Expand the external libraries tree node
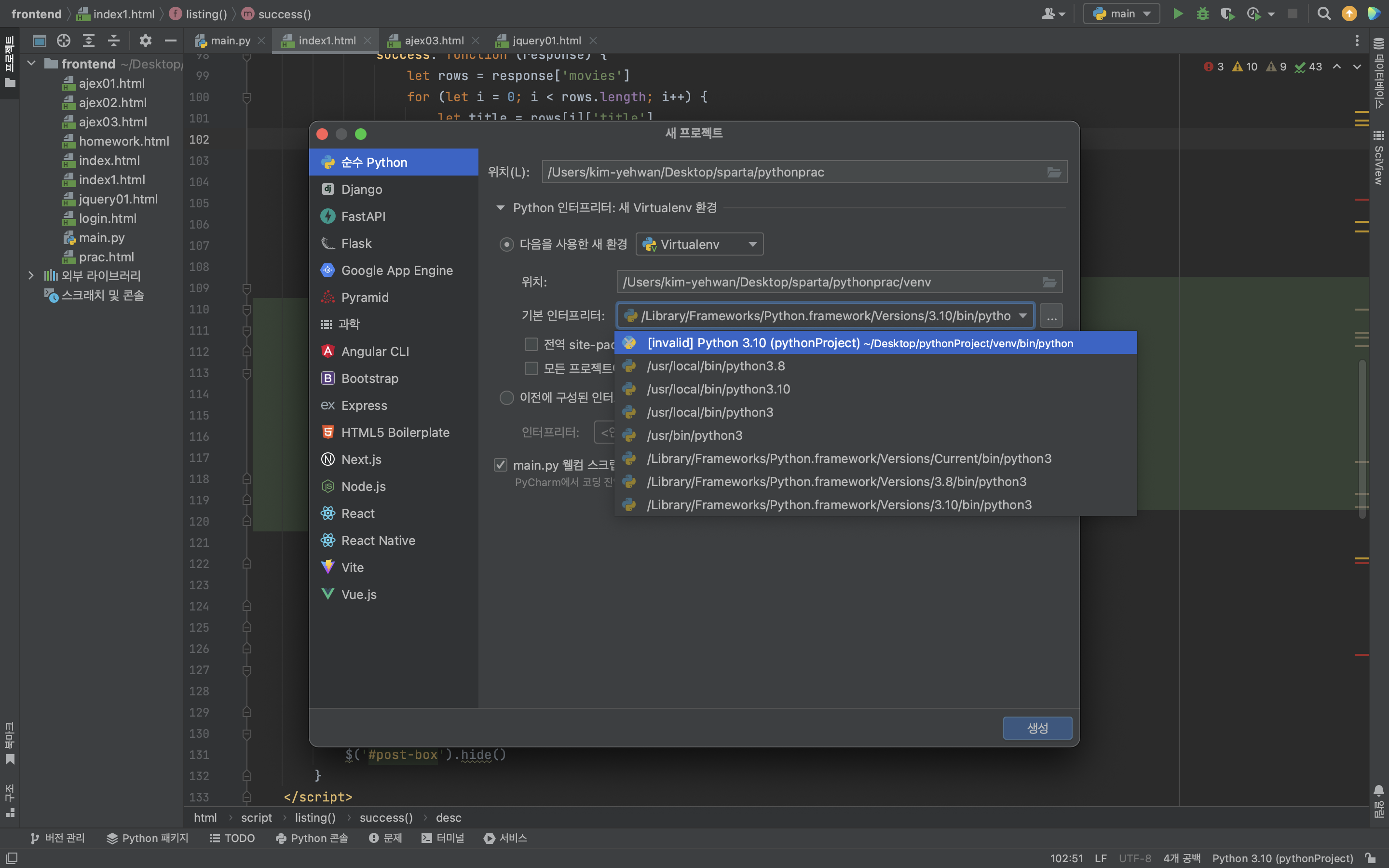This screenshot has width=1389, height=868. [31, 275]
